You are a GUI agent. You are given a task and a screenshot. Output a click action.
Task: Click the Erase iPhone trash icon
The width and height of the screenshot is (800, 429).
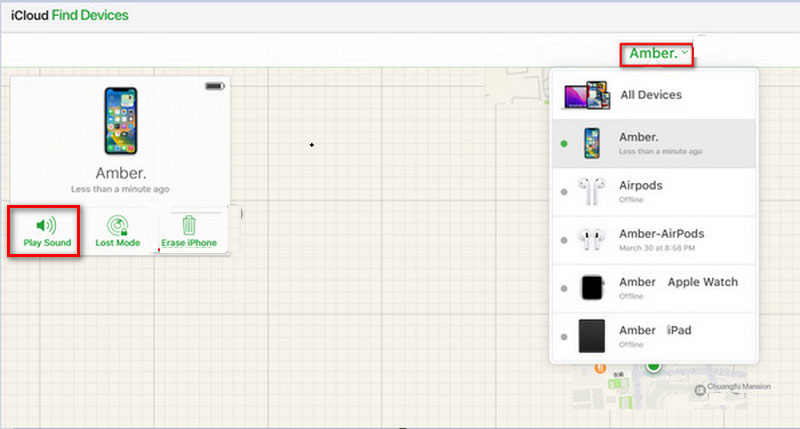pos(189,225)
